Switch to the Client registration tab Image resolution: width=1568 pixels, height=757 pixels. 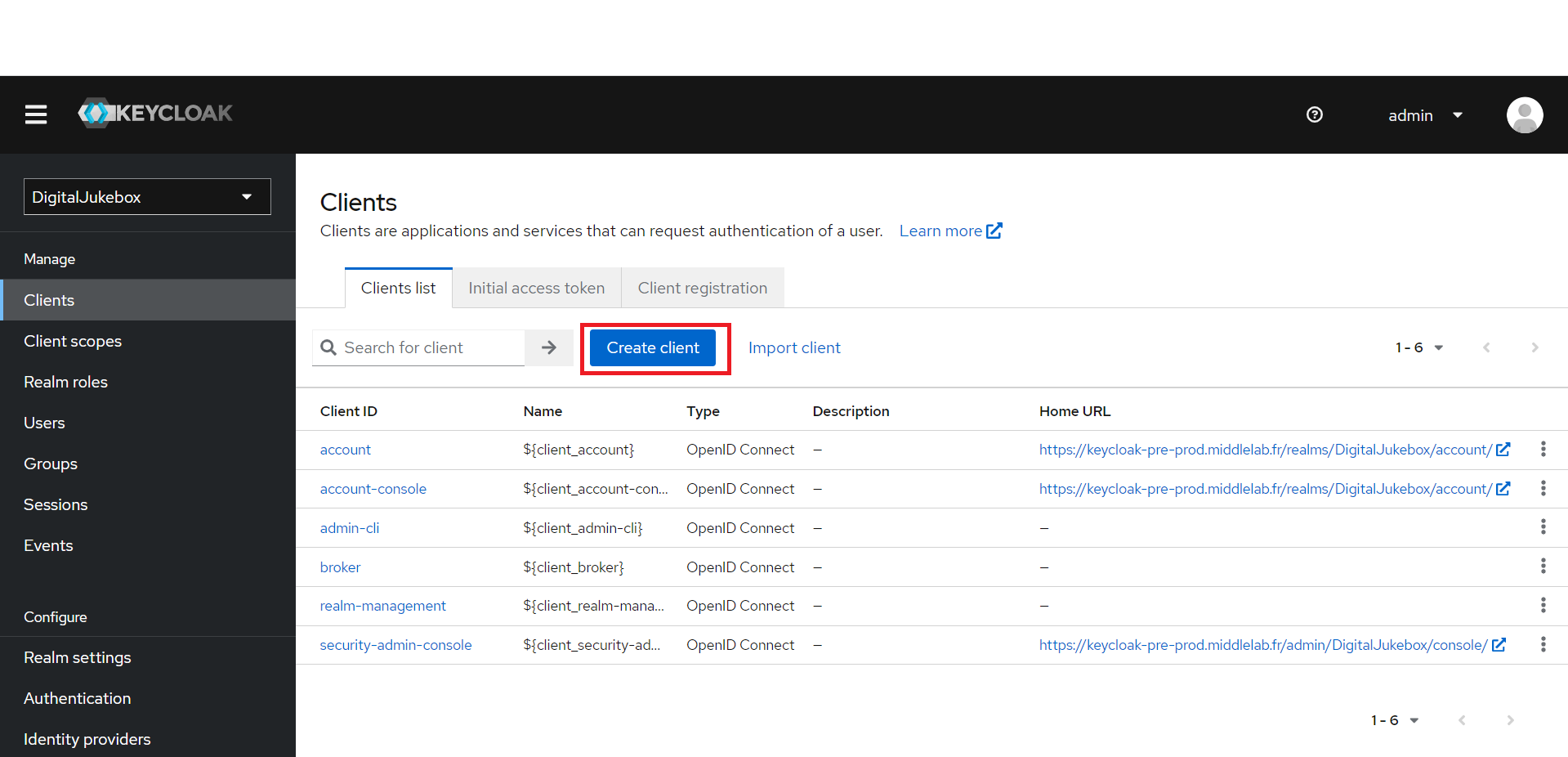[x=702, y=288]
